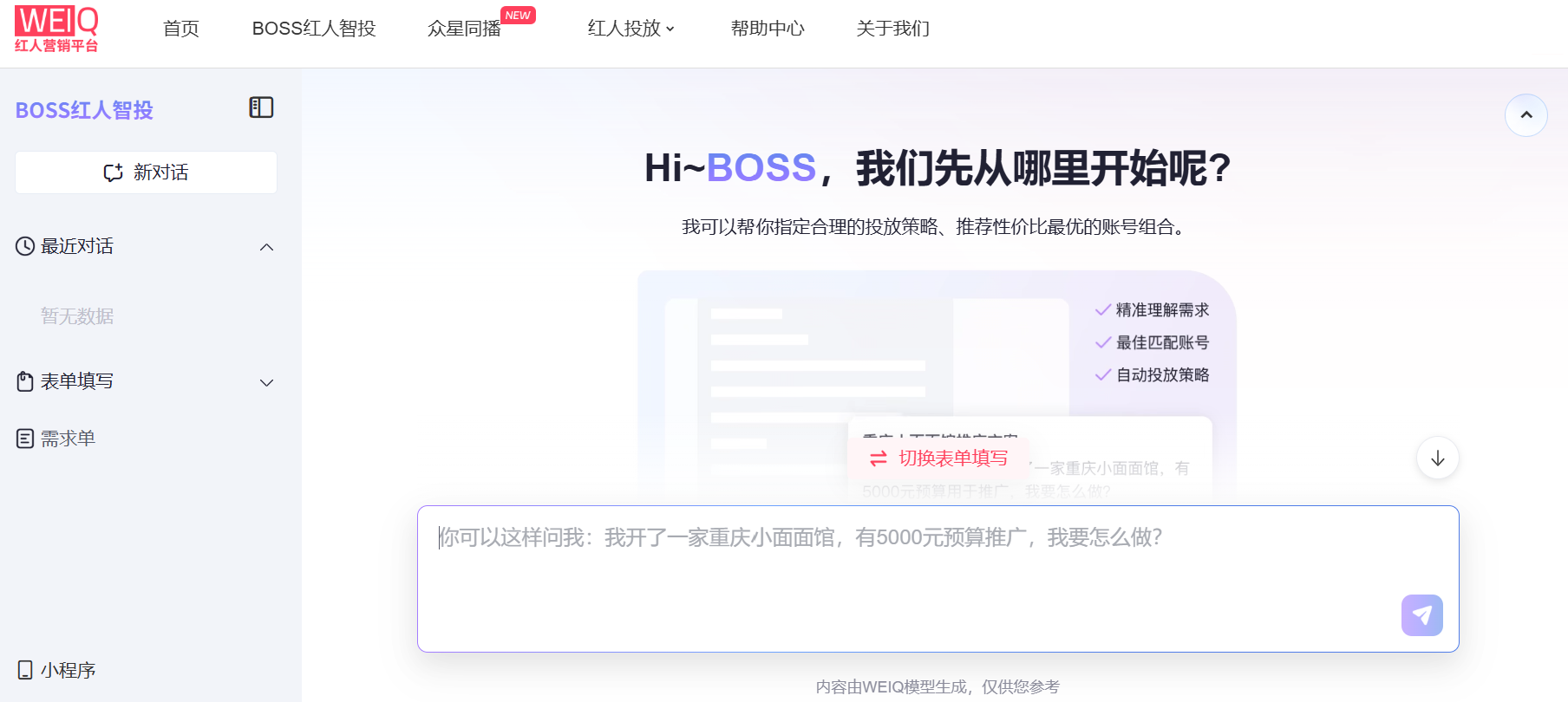Open the 红人投放 dropdown menu
Screen dimensions: 1568x702
[630, 29]
